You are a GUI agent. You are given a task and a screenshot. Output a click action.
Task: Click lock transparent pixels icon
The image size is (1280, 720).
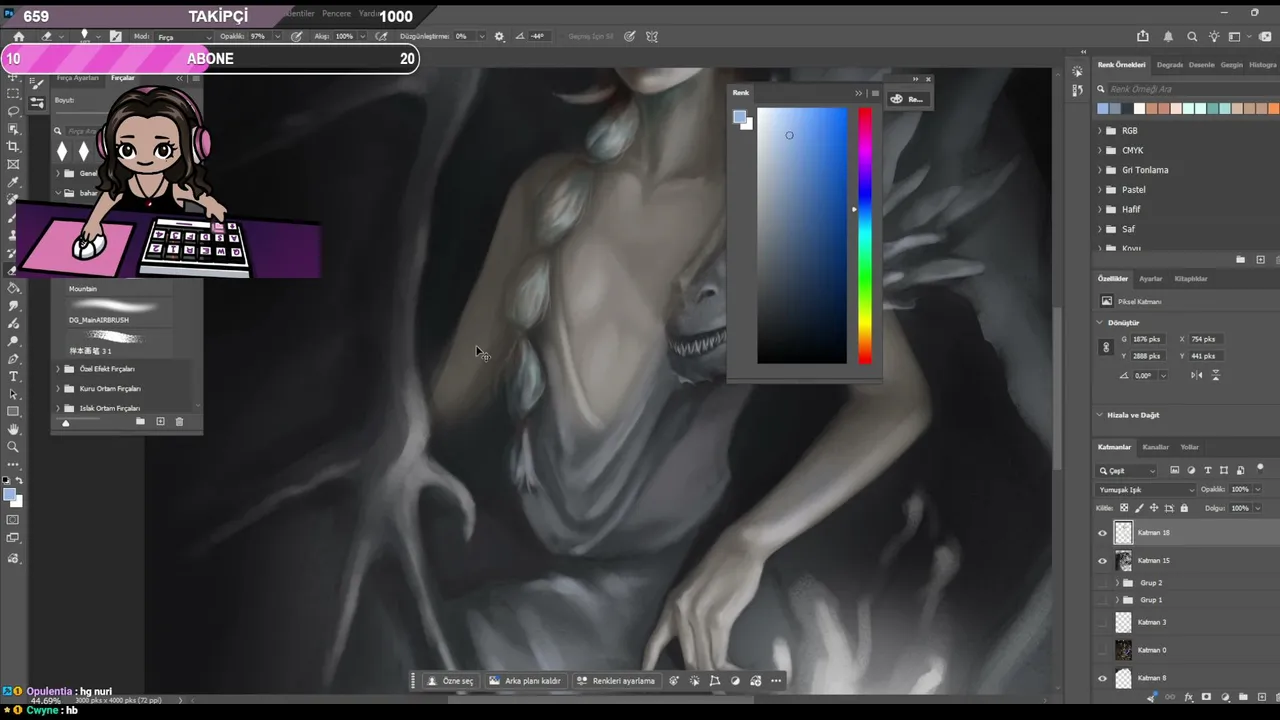point(1124,508)
